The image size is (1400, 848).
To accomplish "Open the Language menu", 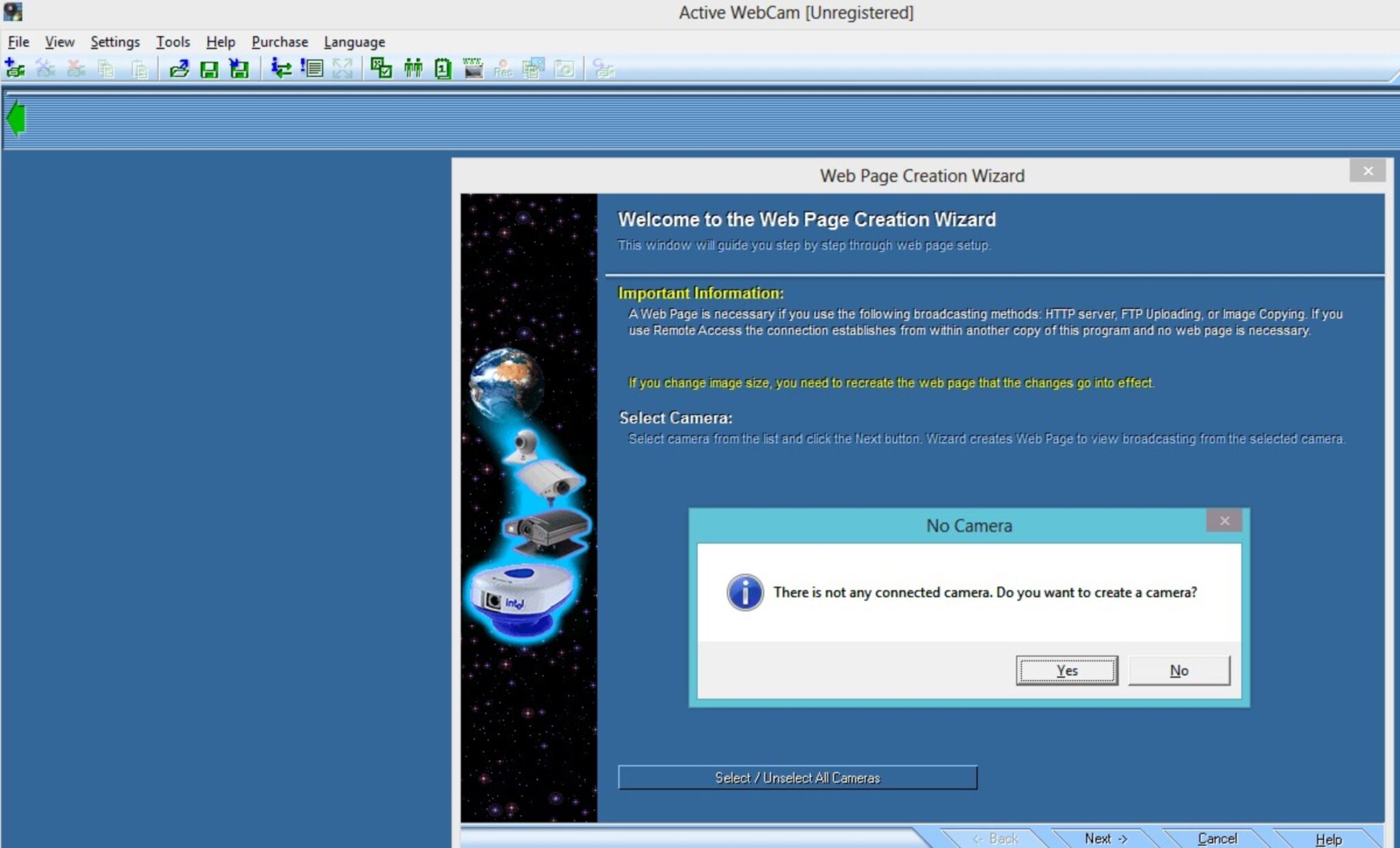I will pyautogui.click(x=354, y=42).
